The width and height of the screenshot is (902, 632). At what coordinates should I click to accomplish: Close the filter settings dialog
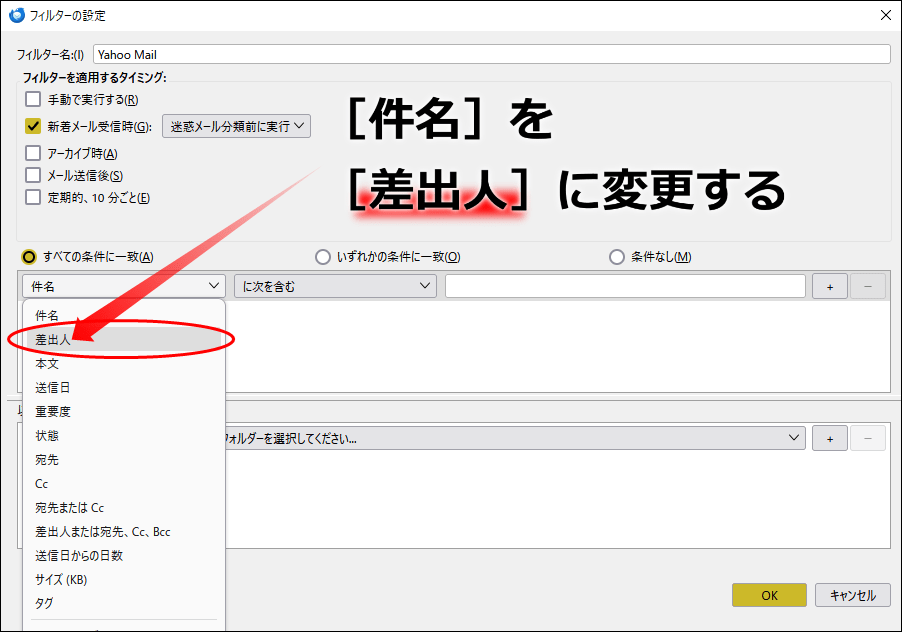click(886, 15)
